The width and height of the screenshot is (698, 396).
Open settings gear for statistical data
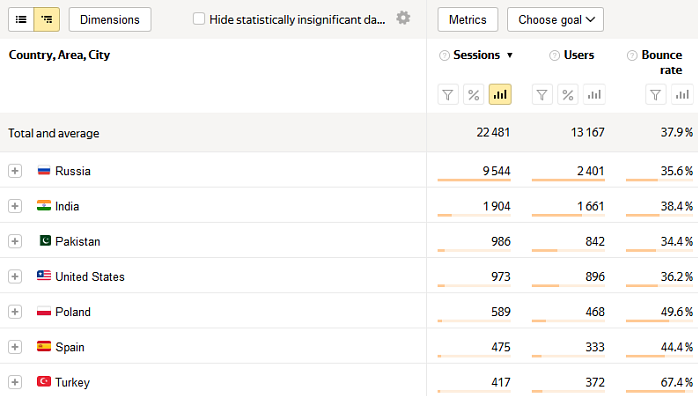[403, 18]
